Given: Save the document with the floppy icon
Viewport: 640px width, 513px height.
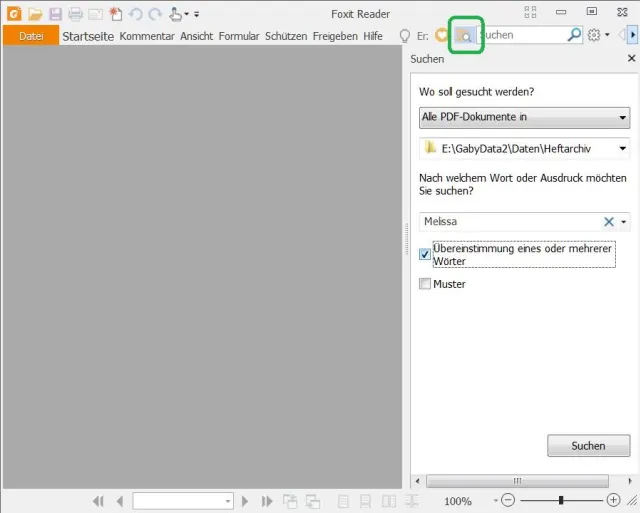Looking at the screenshot, I should click(56, 14).
